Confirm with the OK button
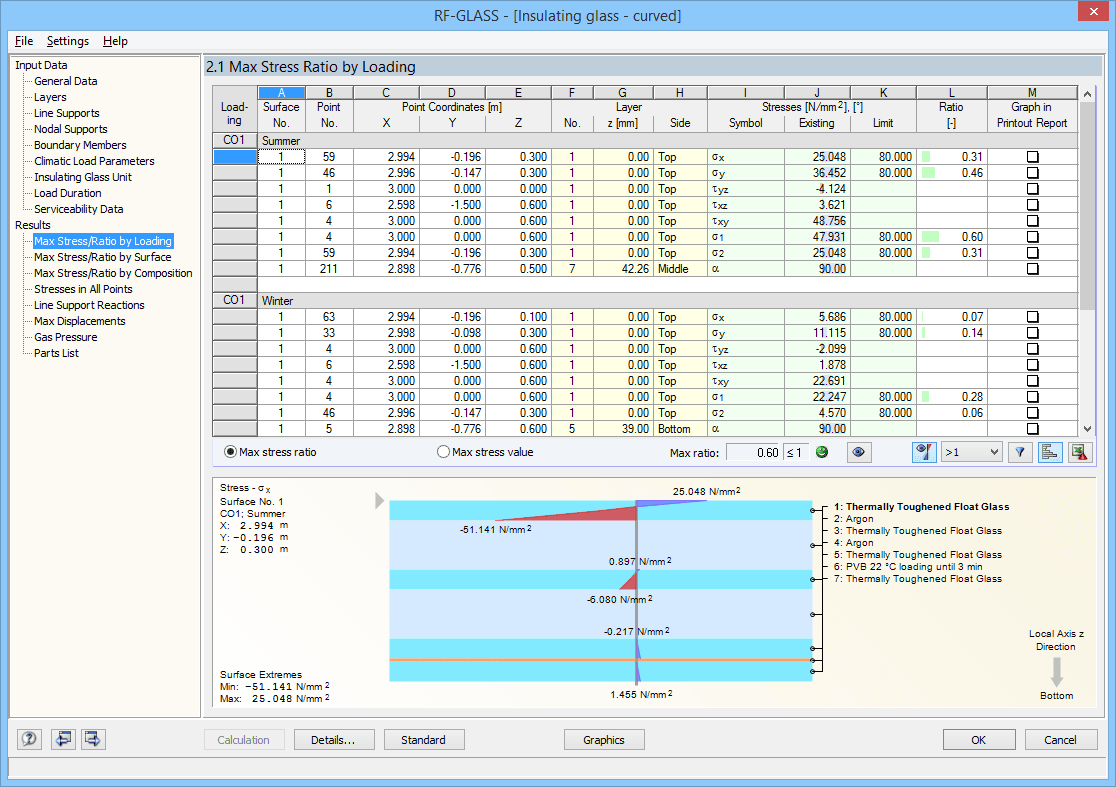The height and width of the screenshot is (787, 1116). click(x=979, y=740)
